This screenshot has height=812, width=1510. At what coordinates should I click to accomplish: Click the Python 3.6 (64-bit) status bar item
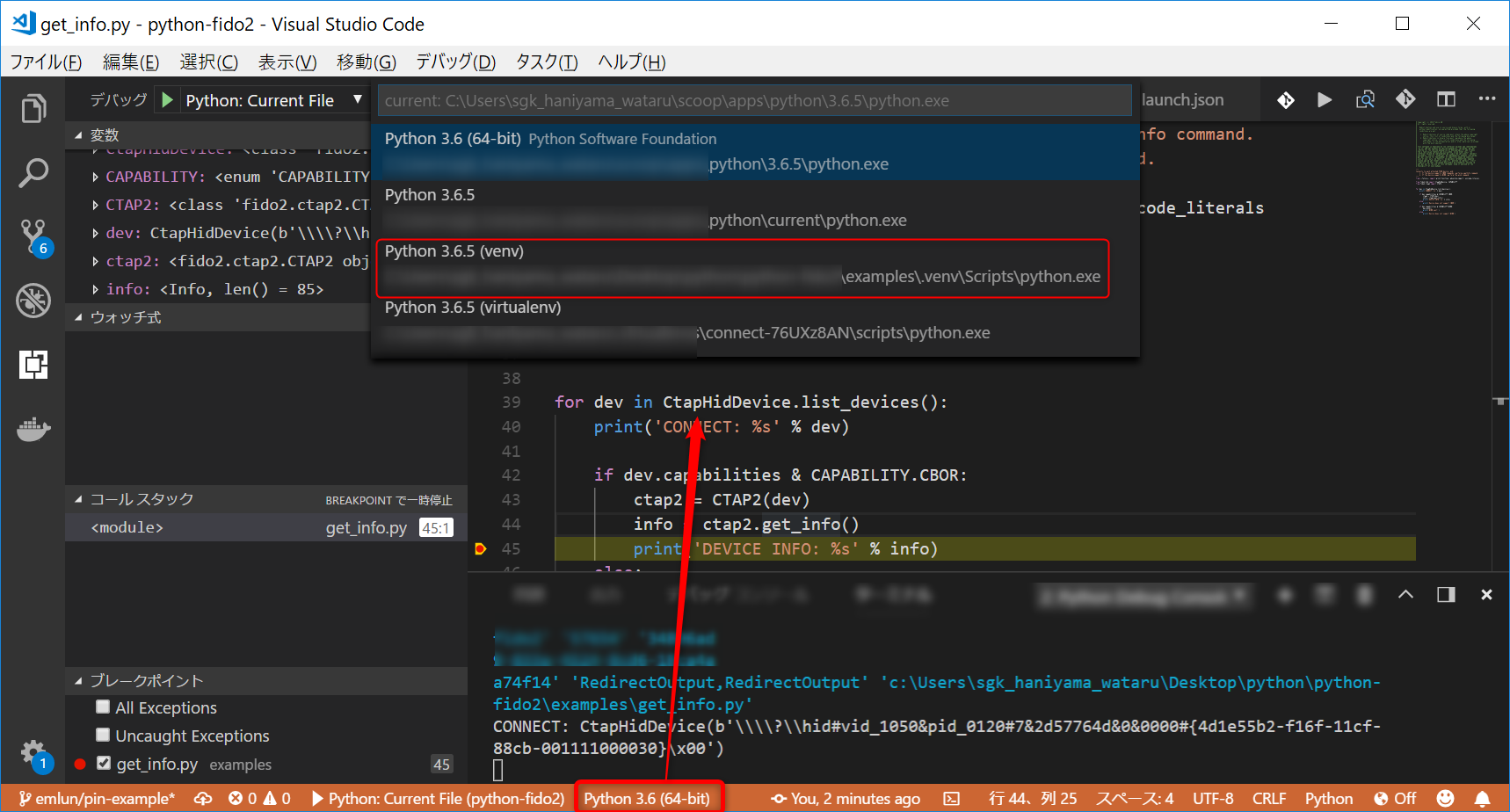[648, 799]
